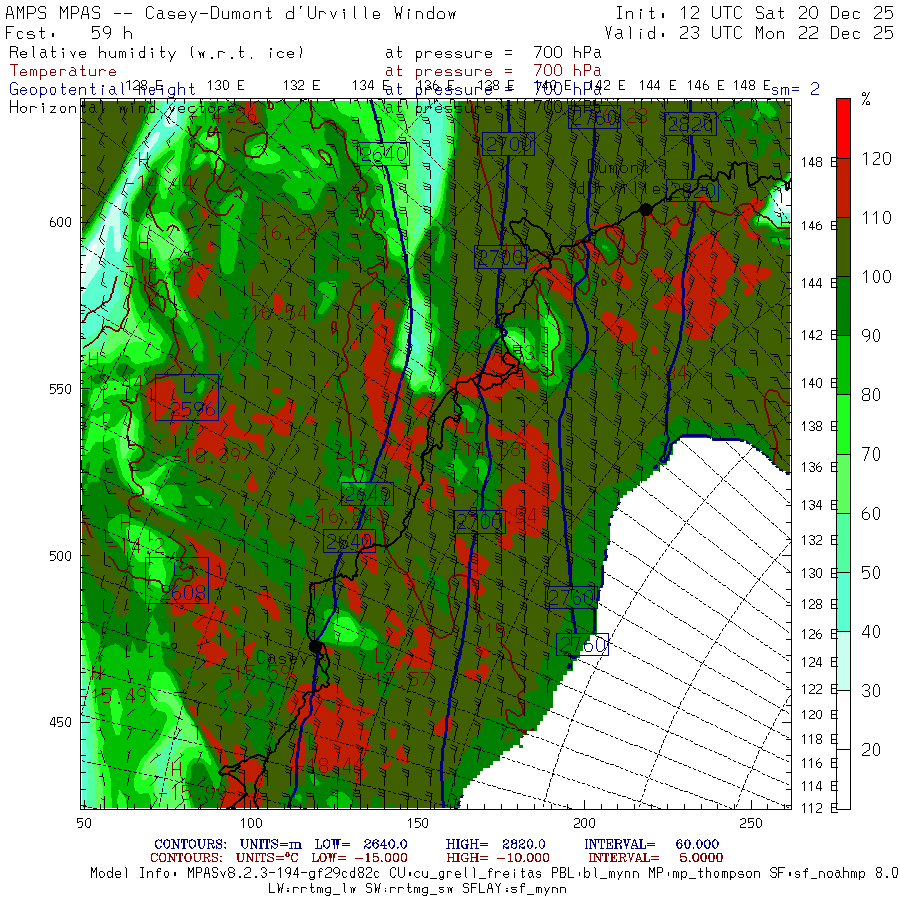Screen dimensions: 900x900
Task: Select the green swatch between 80 and 90
Action: [x=843, y=365]
